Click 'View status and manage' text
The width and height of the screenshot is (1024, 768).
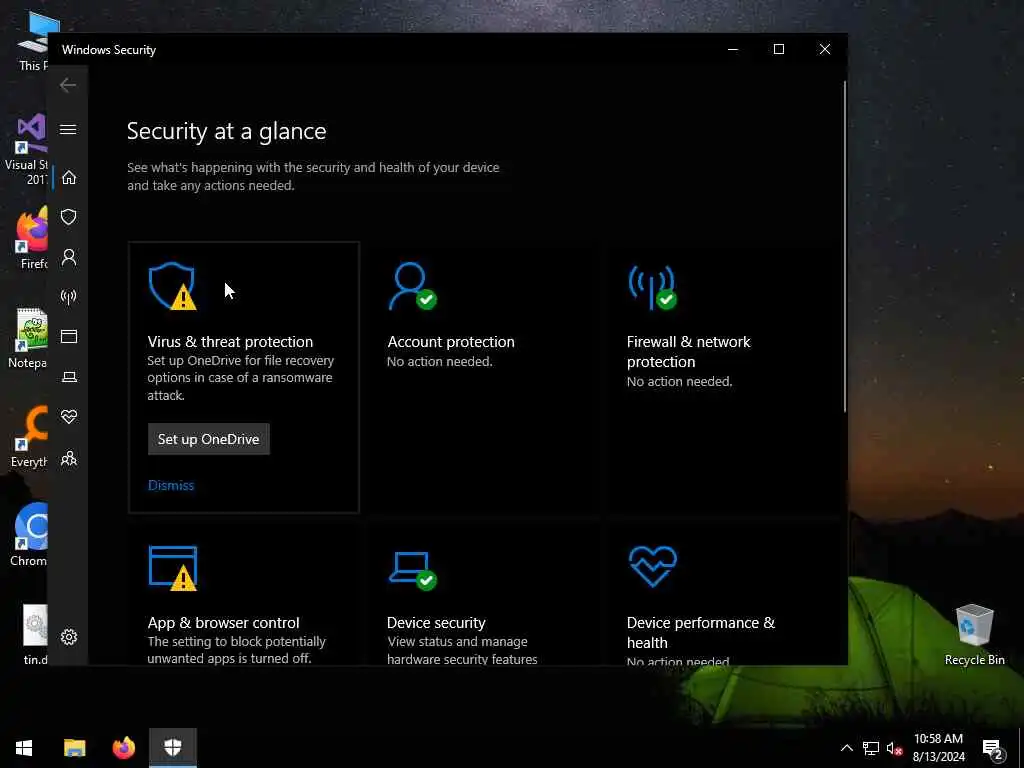(457, 642)
